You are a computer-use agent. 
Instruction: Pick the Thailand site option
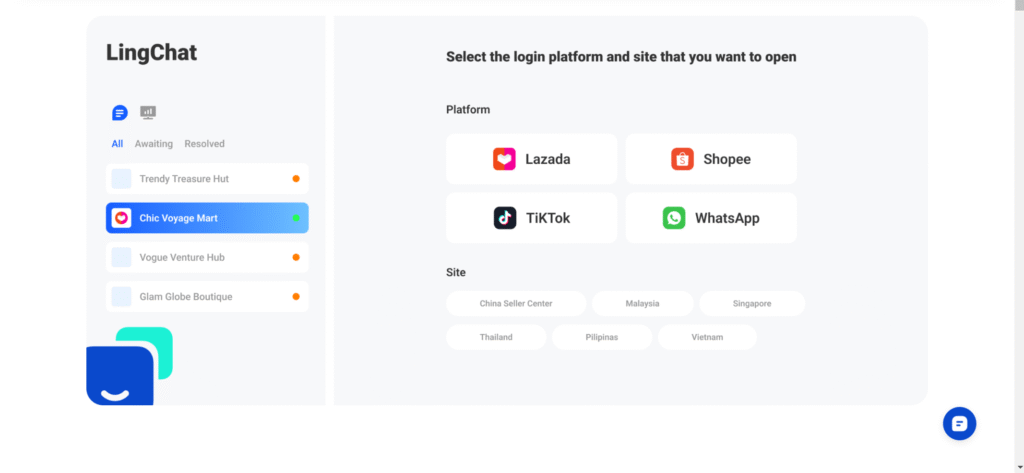(x=496, y=338)
